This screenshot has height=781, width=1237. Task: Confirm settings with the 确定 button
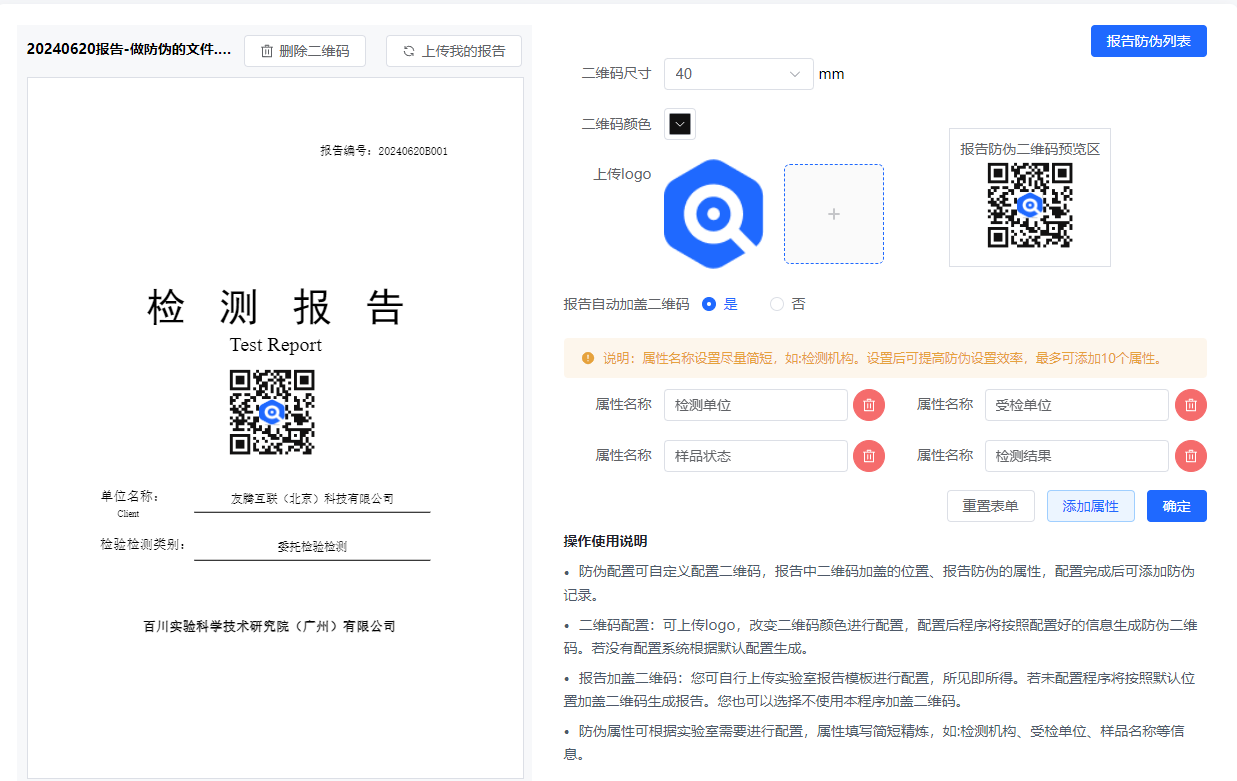click(x=1177, y=506)
